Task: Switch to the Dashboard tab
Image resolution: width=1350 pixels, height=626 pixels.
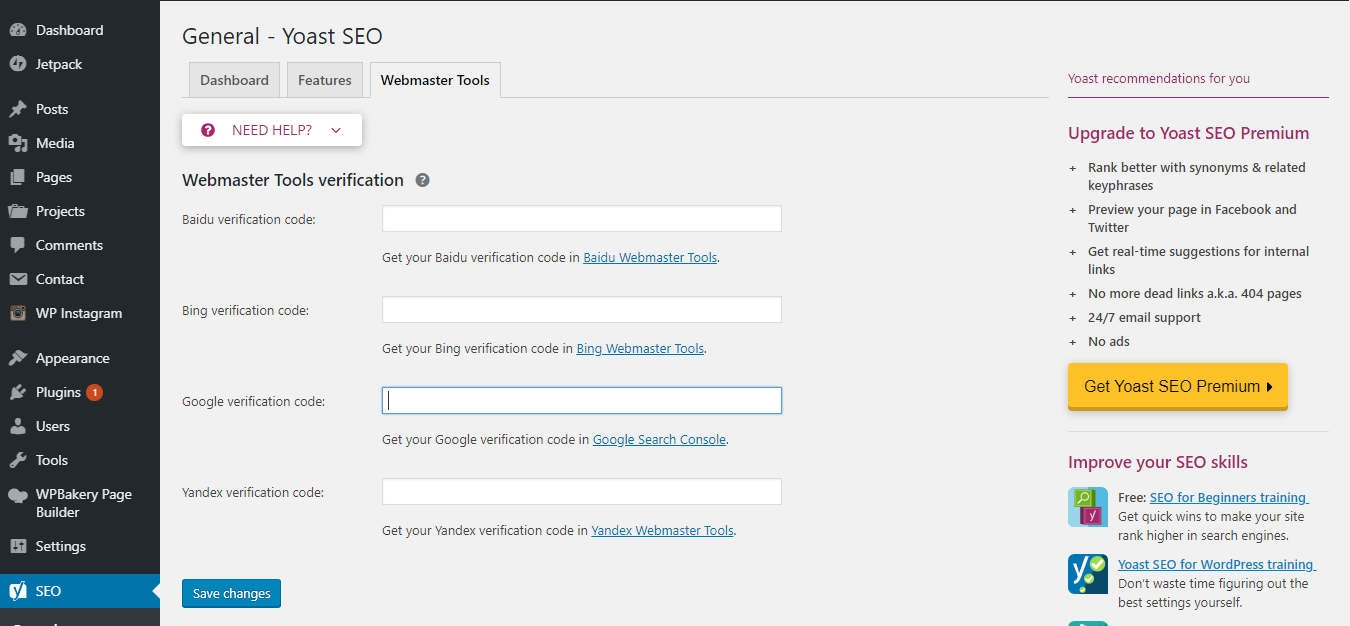Action: pyautogui.click(x=234, y=80)
